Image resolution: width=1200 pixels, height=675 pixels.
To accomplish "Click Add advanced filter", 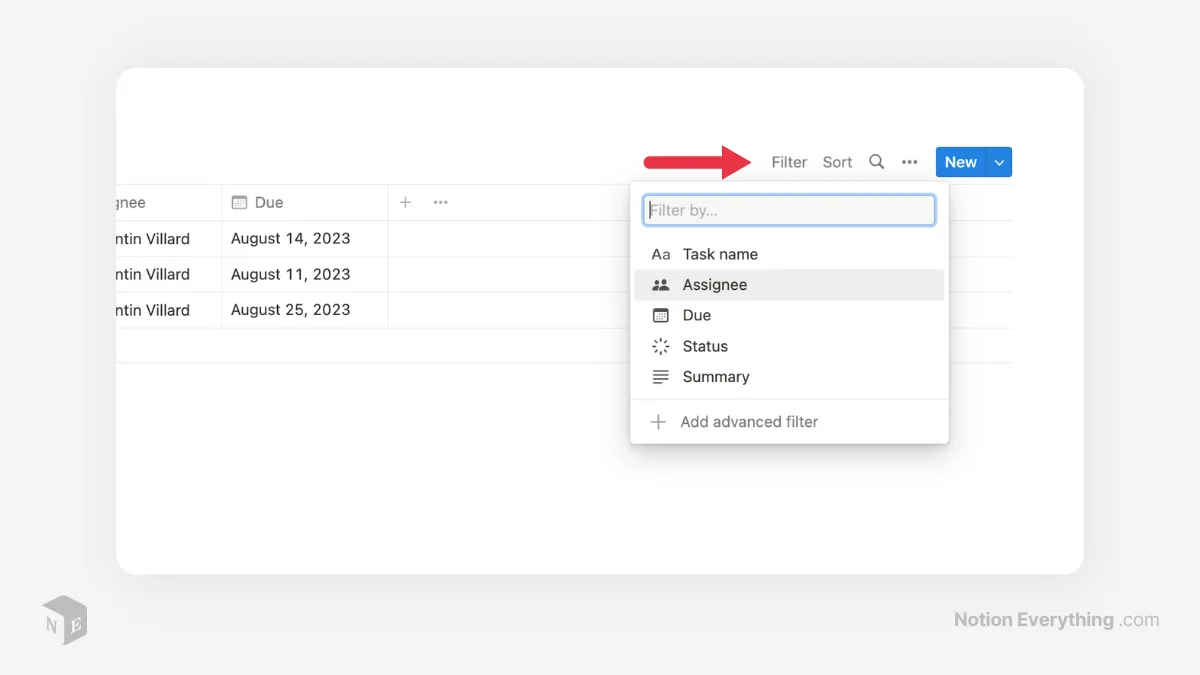I will click(749, 421).
